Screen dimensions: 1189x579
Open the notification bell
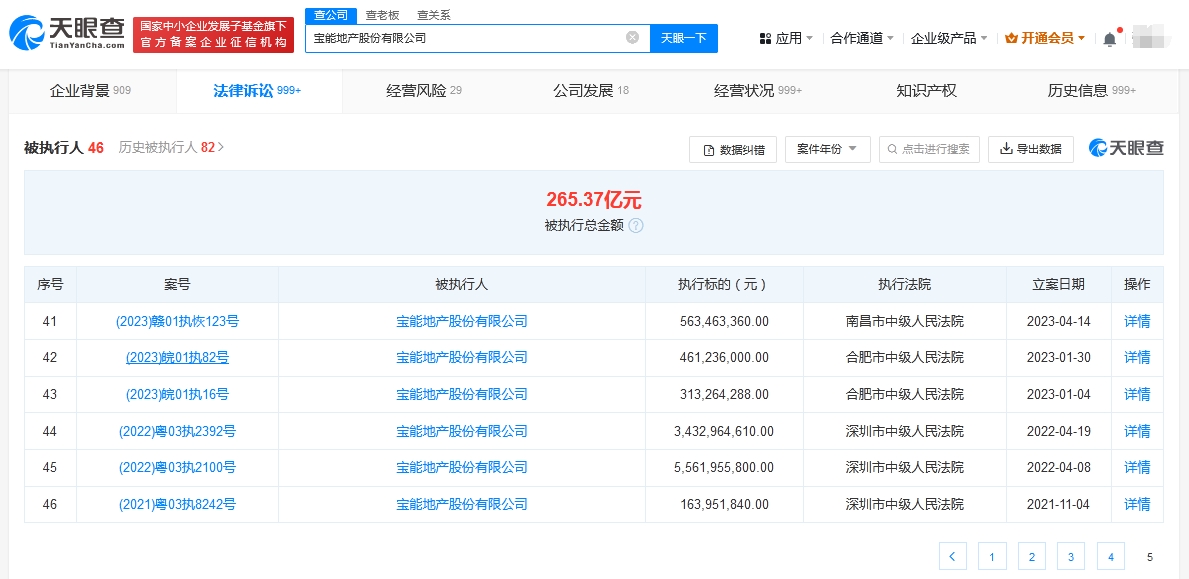[x=1109, y=39]
